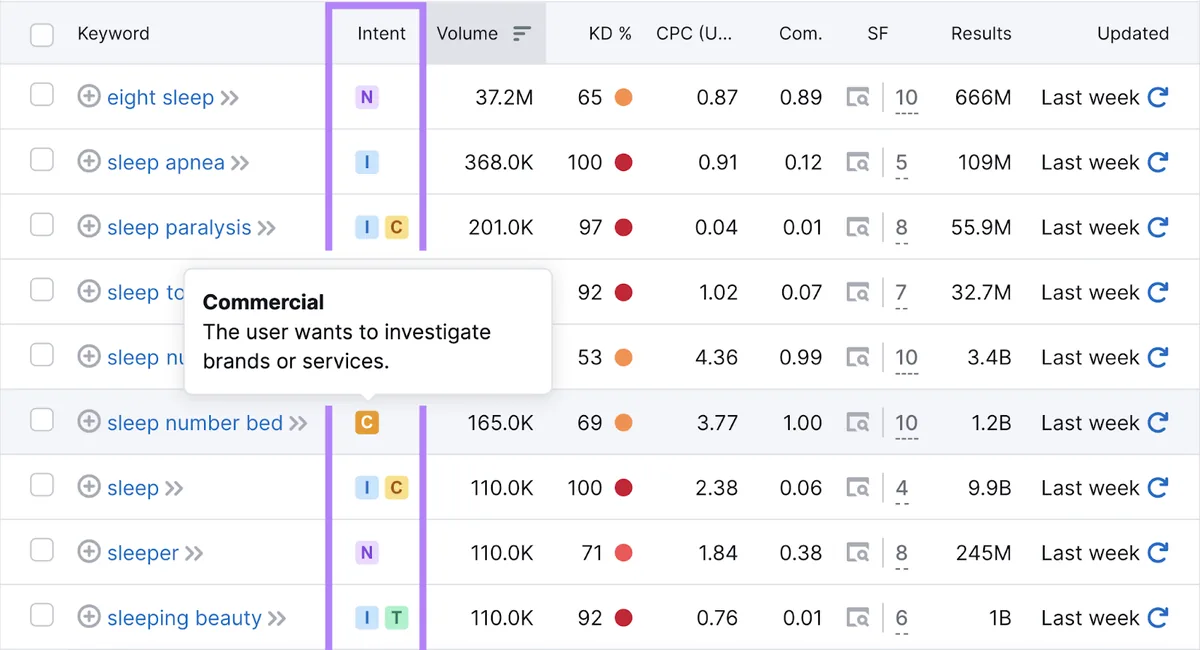This screenshot has width=1200, height=650.
Task: Click SF count 10 for 'eight sleep'
Action: 906,98
